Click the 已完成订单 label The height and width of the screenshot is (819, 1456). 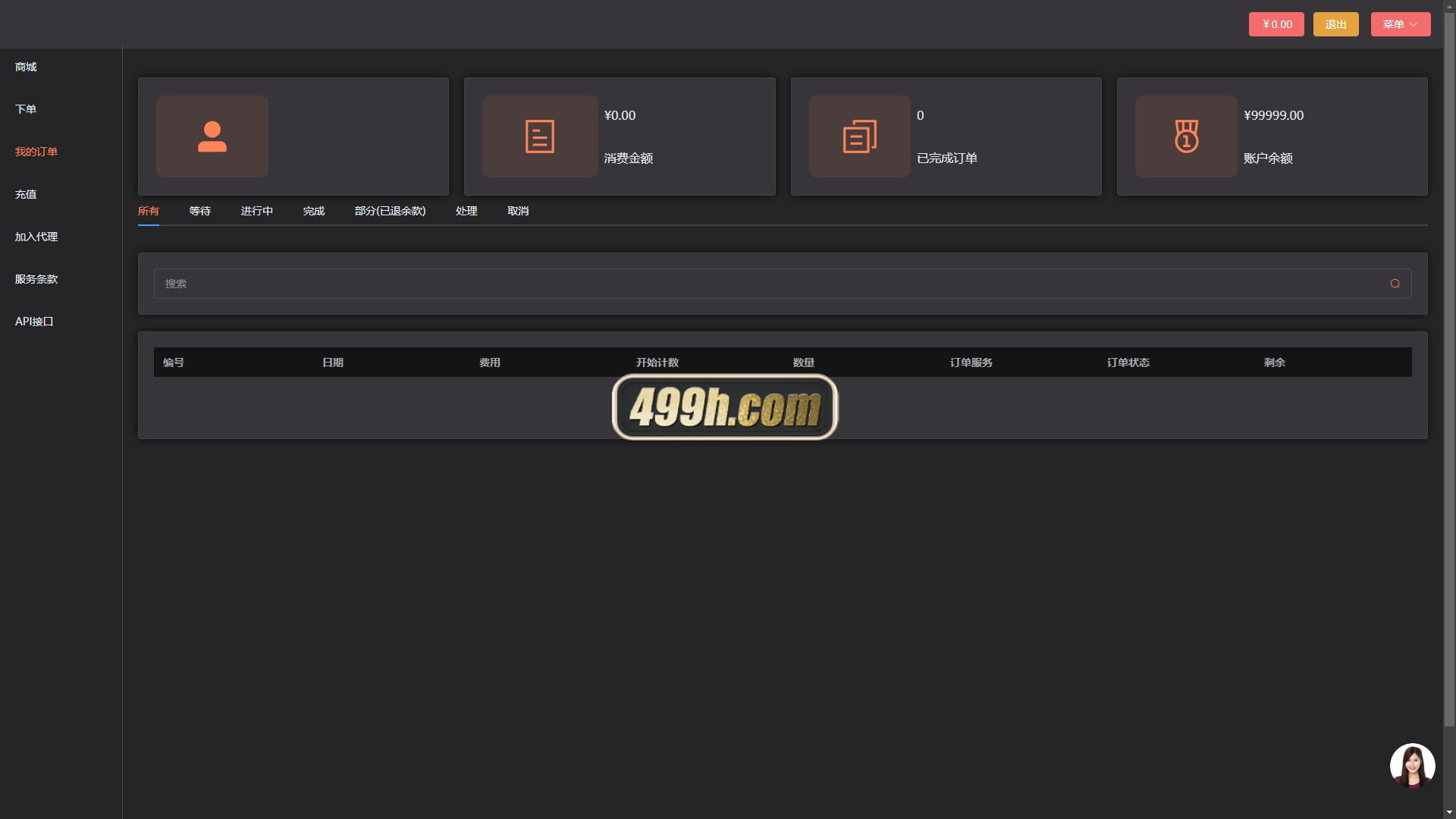[x=947, y=158]
